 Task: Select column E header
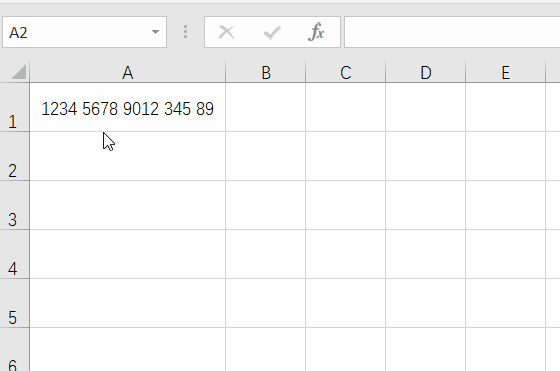coord(506,72)
